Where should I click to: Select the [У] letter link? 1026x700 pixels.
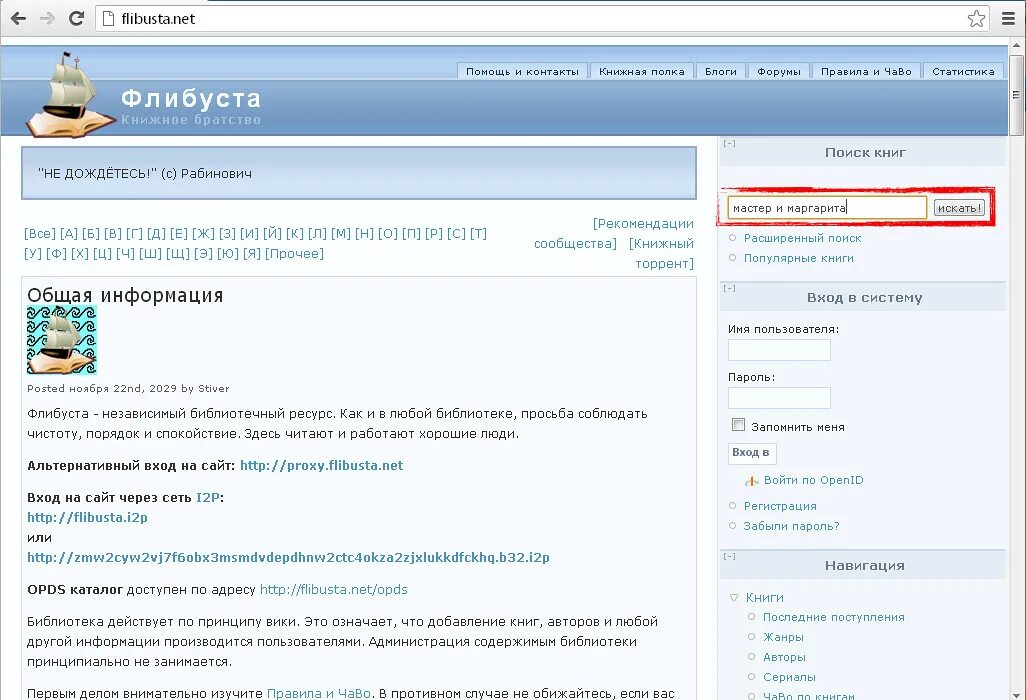tap(33, 253)
